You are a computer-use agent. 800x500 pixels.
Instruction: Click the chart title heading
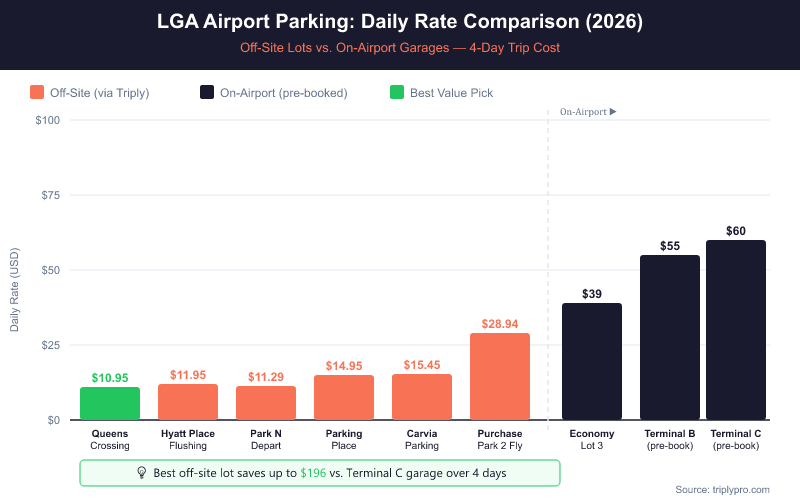(x=400, y=22)
